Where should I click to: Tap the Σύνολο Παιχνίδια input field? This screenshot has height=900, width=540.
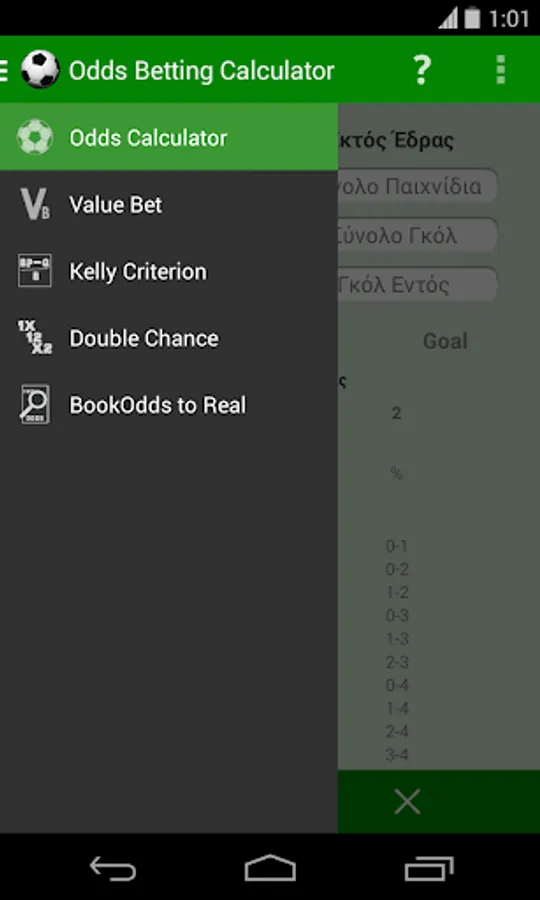pyautogui.click(x=417, y=186)
